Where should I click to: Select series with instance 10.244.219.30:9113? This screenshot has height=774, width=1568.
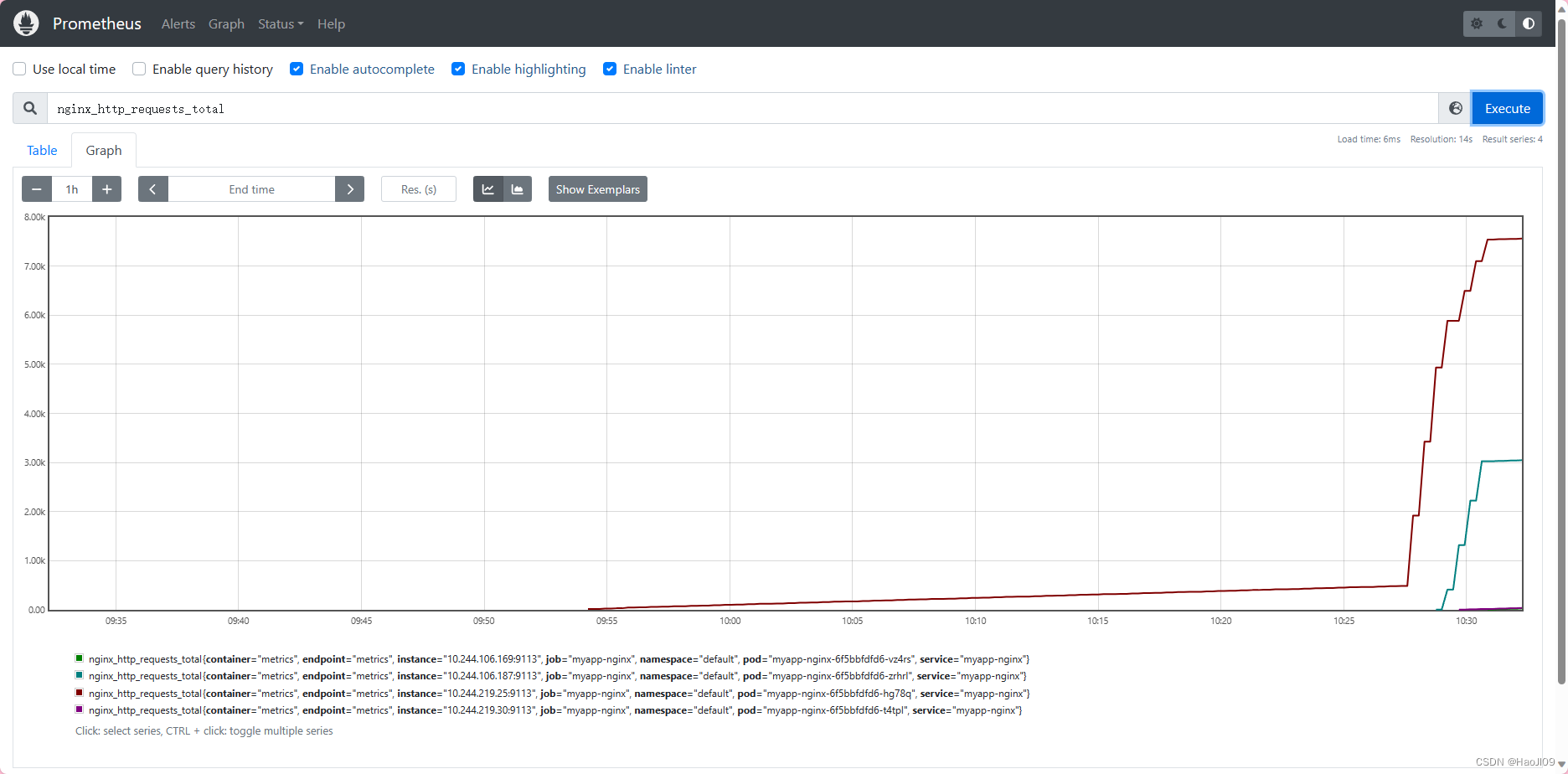click(555, 710)
